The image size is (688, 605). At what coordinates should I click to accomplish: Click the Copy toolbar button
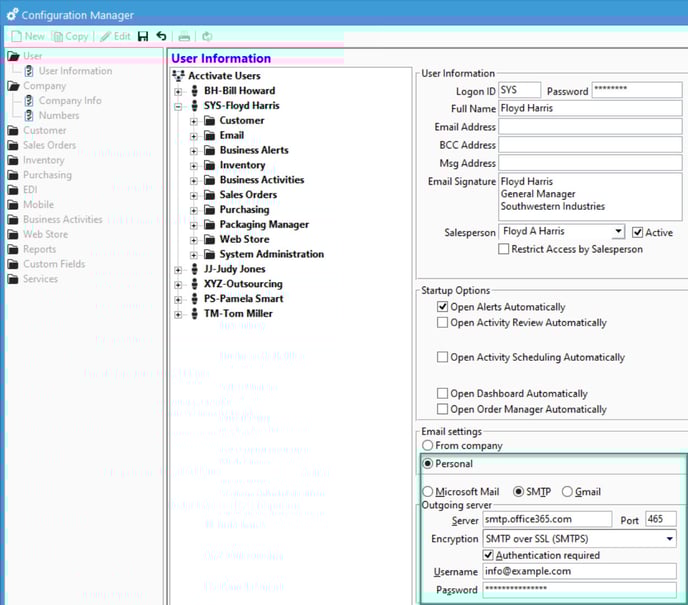[70, 36]
